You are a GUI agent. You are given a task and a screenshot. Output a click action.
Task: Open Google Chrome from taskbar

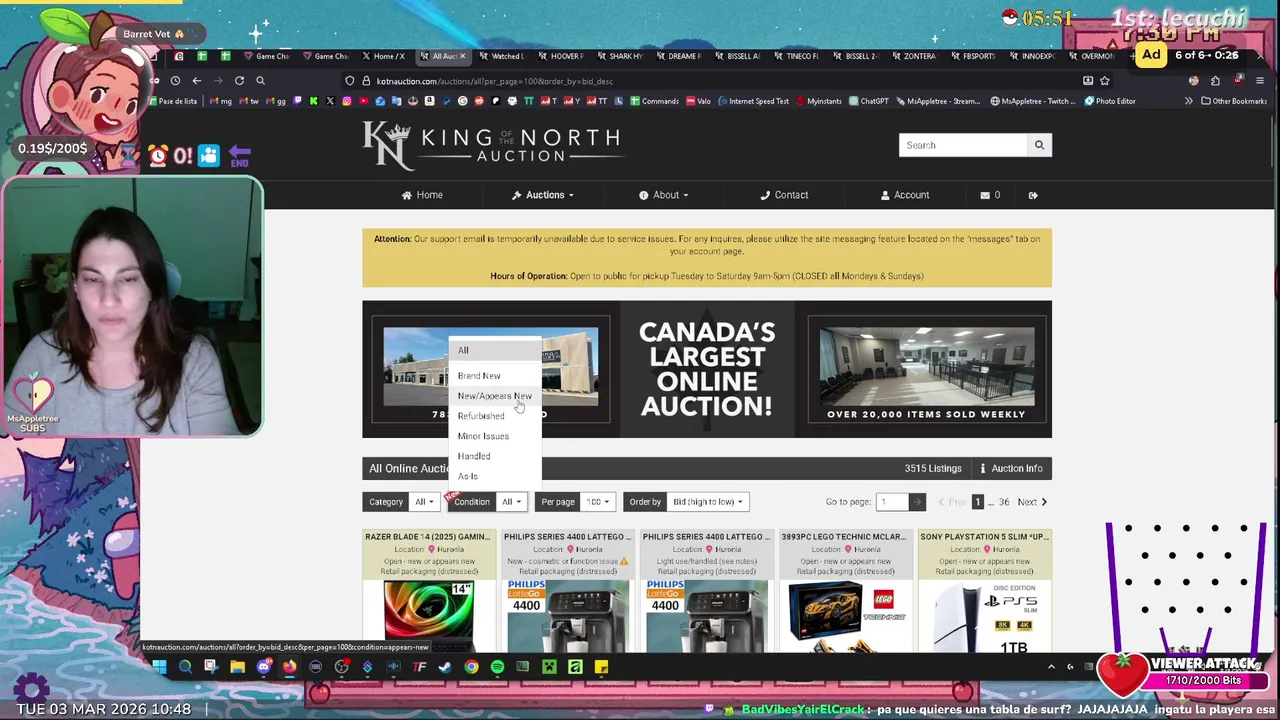471,667
